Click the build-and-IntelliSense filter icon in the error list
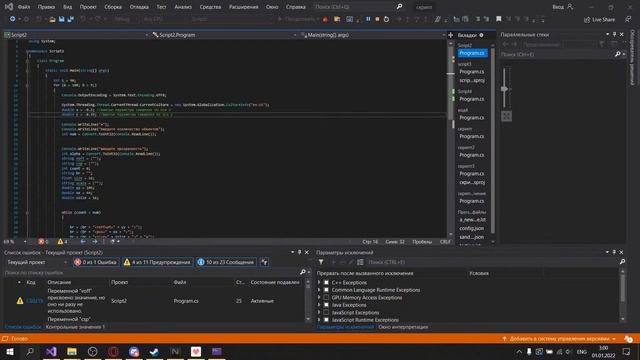The width and height of the screenshot is (640, 360). click(x=264, y=262)
